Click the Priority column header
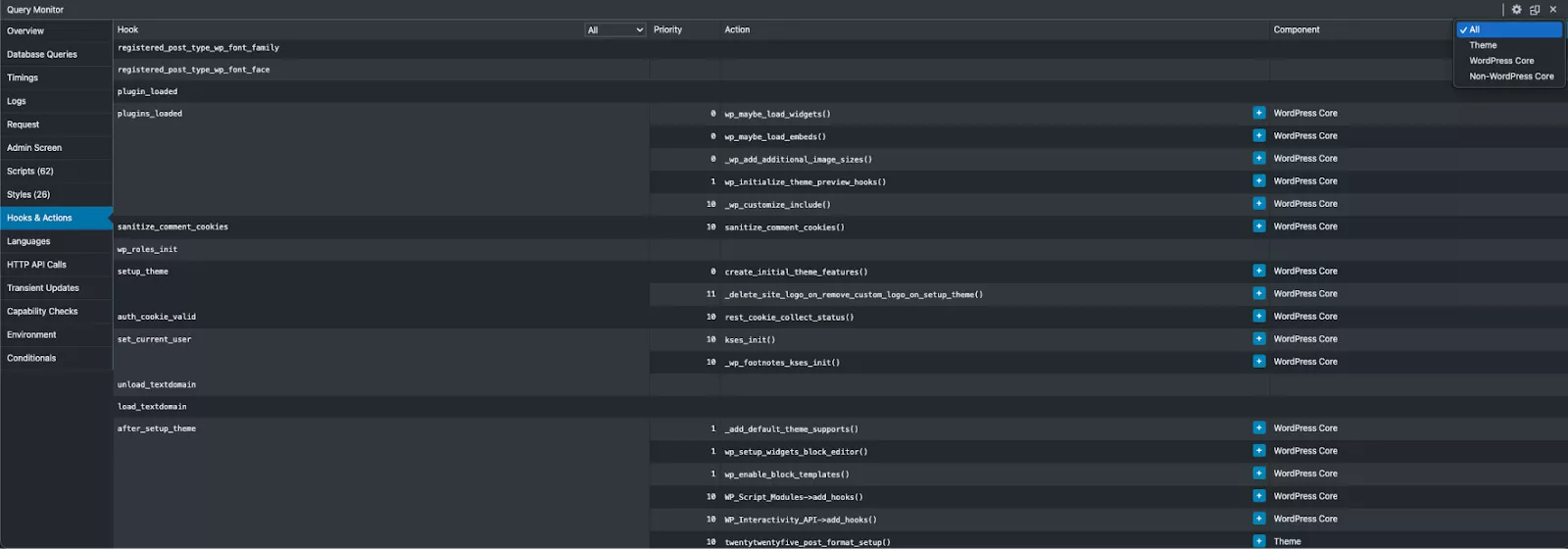1568x549 pixels. 668,29
